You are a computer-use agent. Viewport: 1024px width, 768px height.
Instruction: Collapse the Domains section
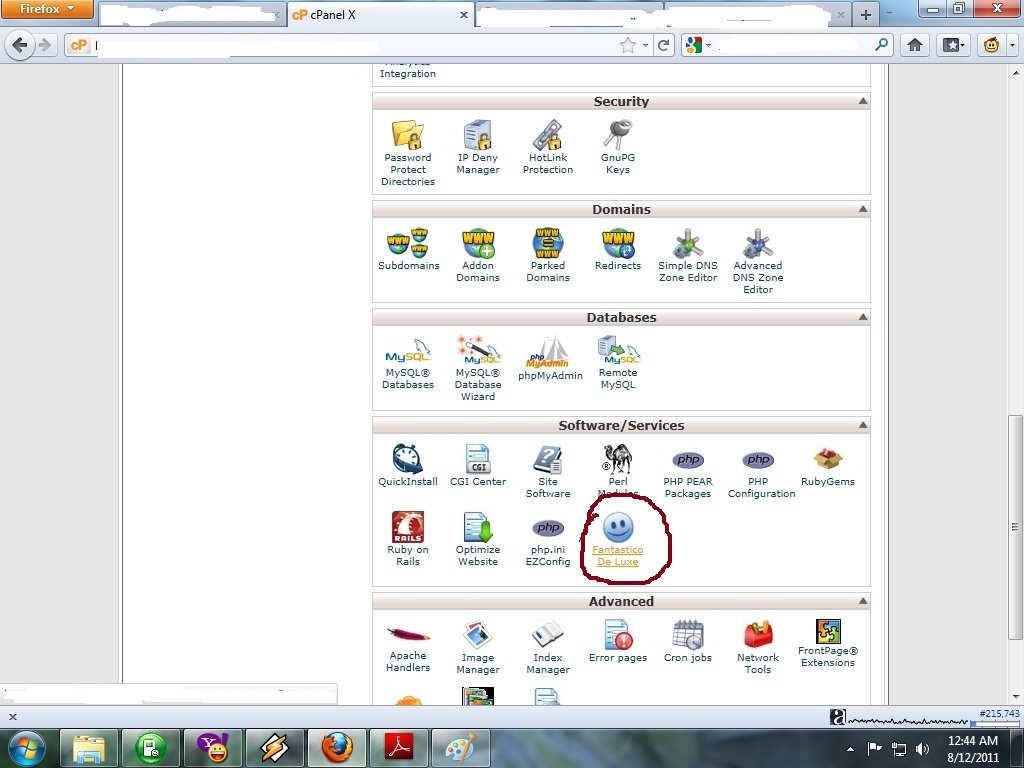(863, 209)
